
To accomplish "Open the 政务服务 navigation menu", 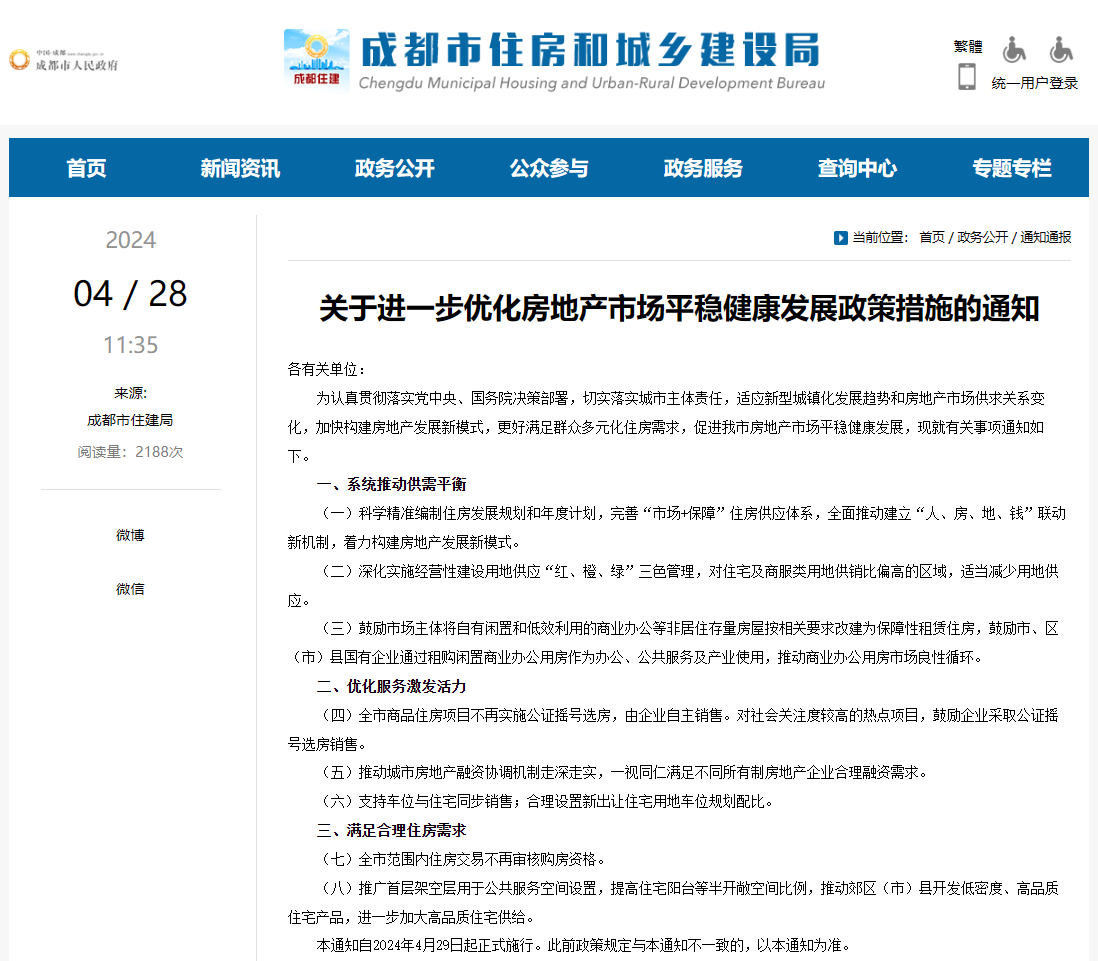I will click(x=702, y=168).
